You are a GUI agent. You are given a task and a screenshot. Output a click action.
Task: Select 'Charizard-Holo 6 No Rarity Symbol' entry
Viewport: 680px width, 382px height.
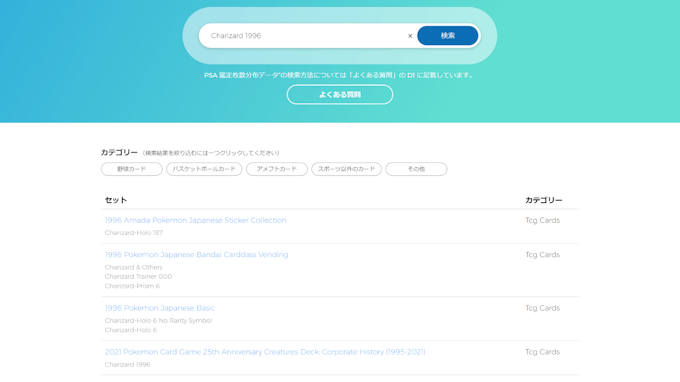pyautogui.click(x=158, y=321)
